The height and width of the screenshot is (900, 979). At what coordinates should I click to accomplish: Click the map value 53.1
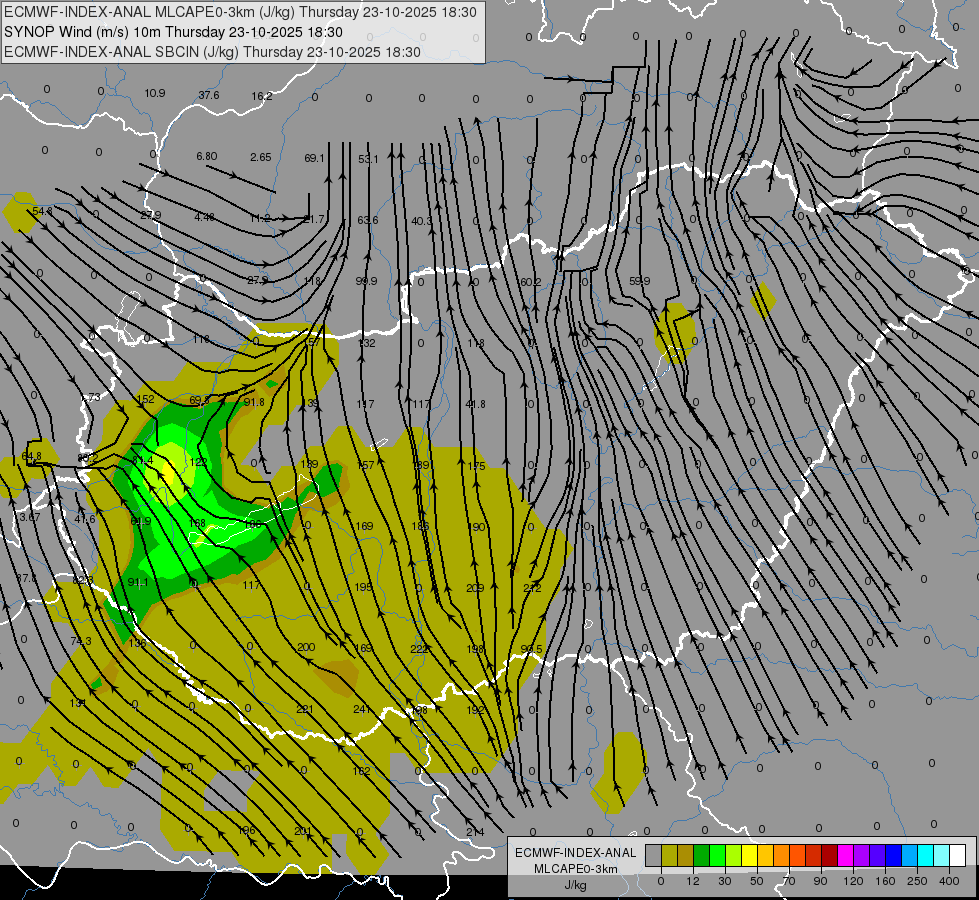click(368, 159)
